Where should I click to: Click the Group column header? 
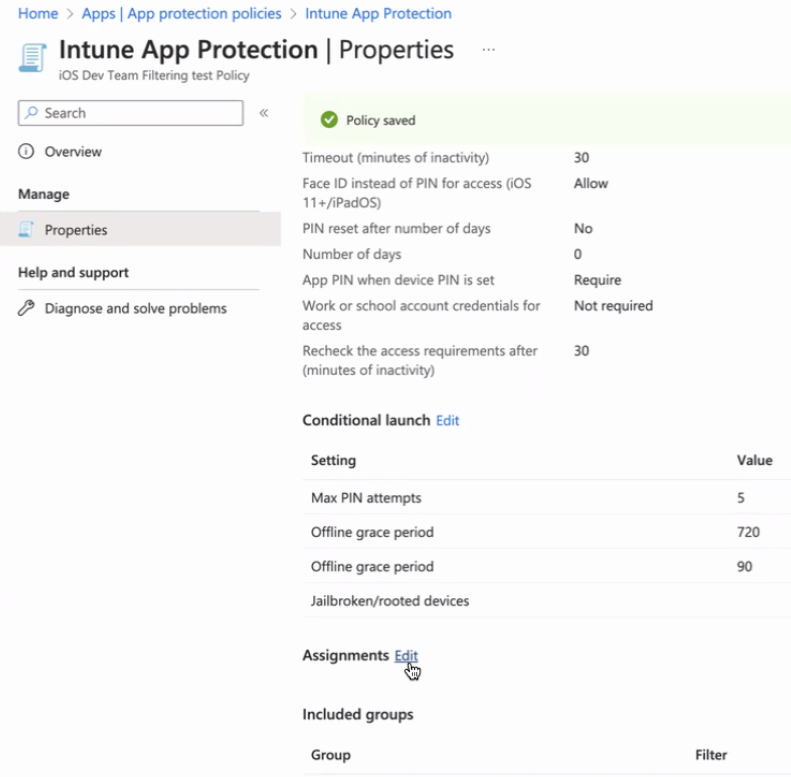pyautogui.click(x=331, y=755)
